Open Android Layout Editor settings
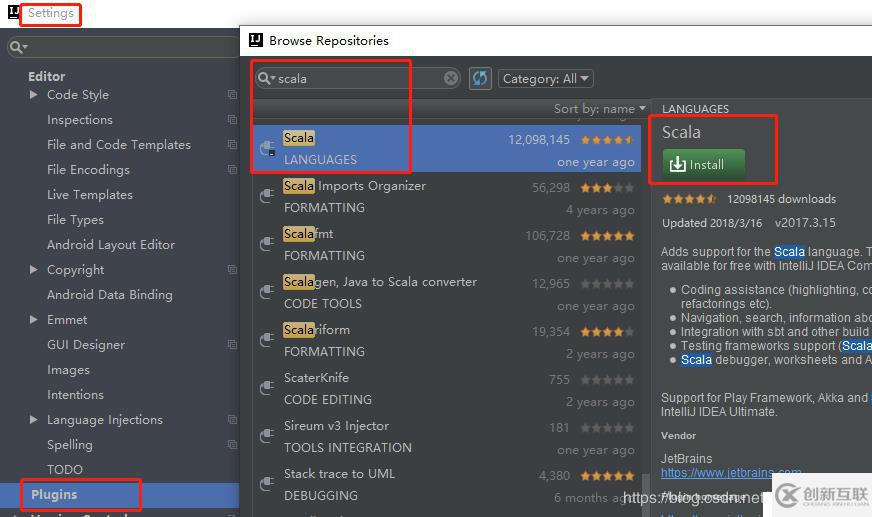The width and height of the screenshot is (872, 517). [x=111, y=245]
